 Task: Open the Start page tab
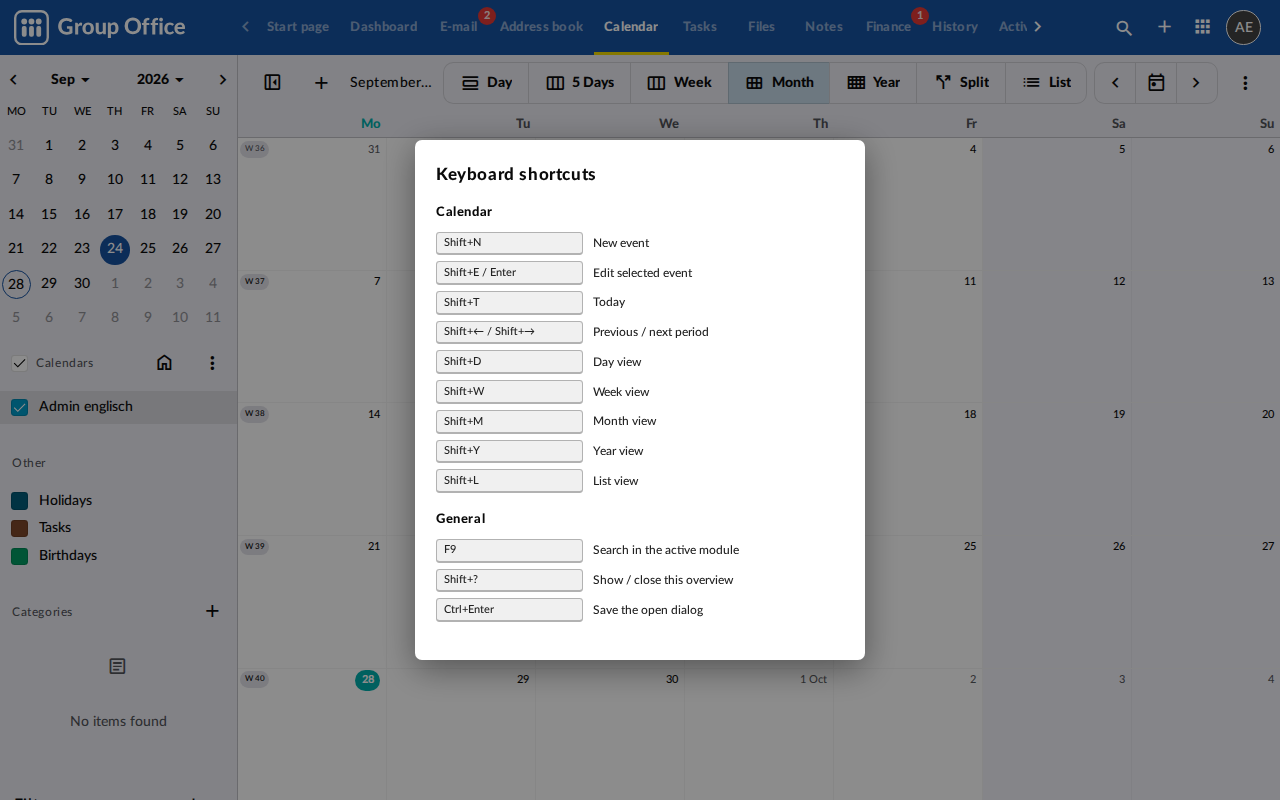coord(297,27)
